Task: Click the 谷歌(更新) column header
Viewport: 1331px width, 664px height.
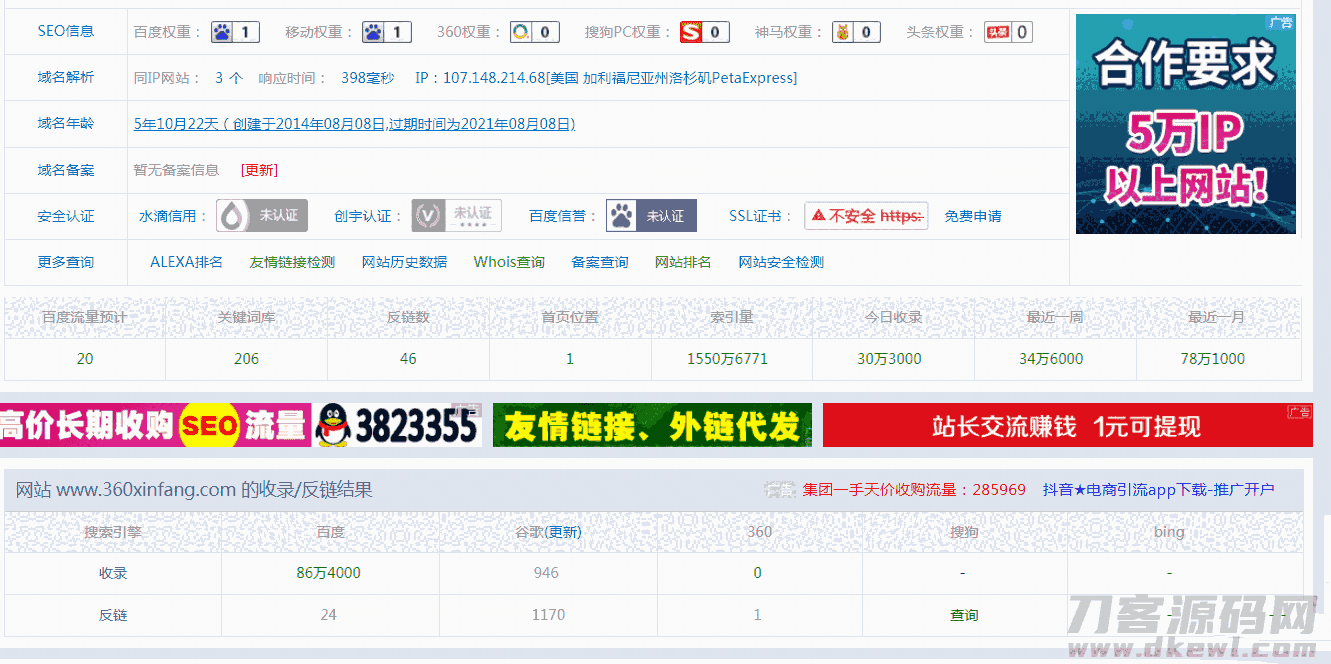Action: [x=547, y=532]
